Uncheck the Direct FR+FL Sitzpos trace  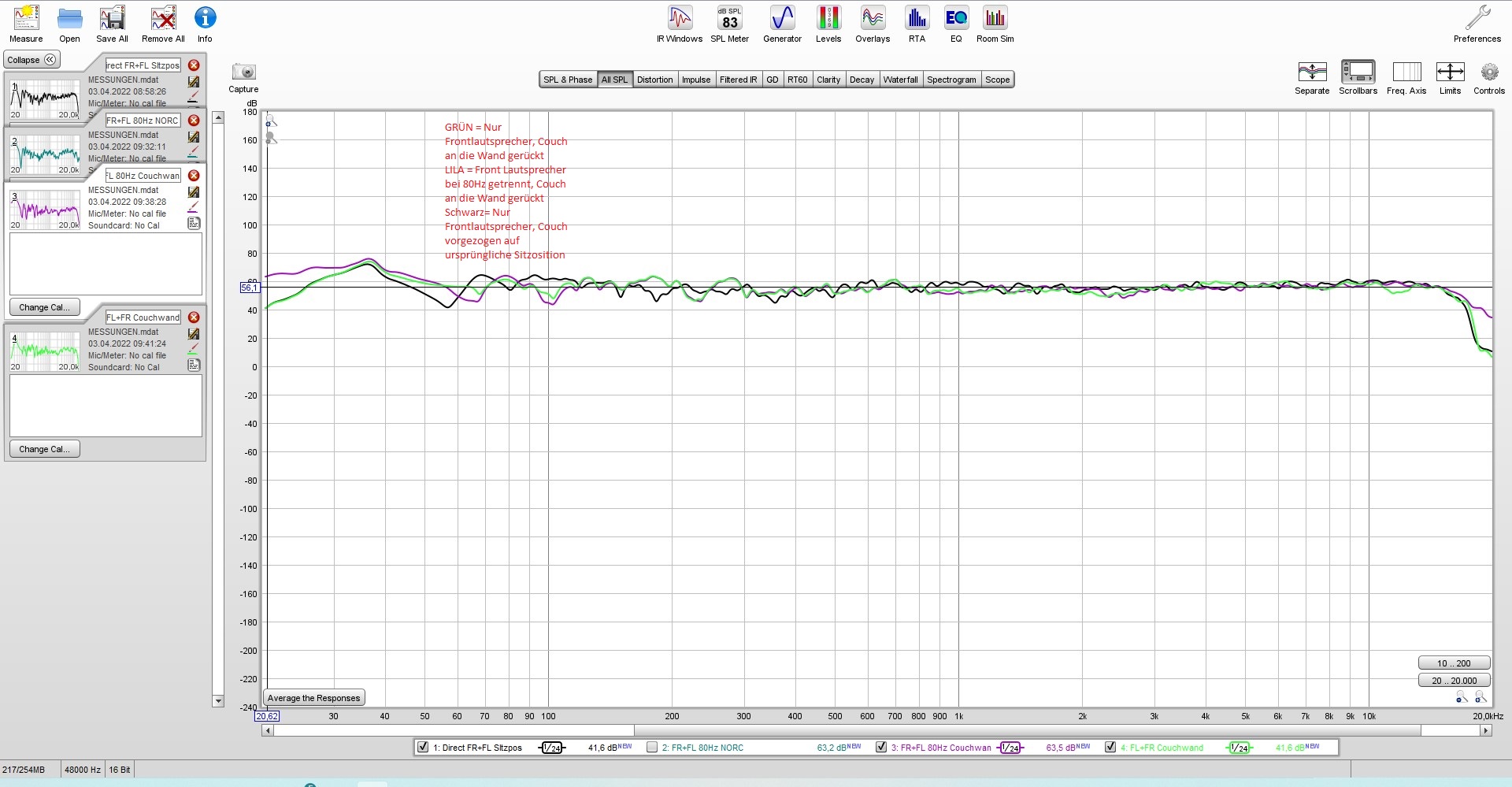point(423,747)
